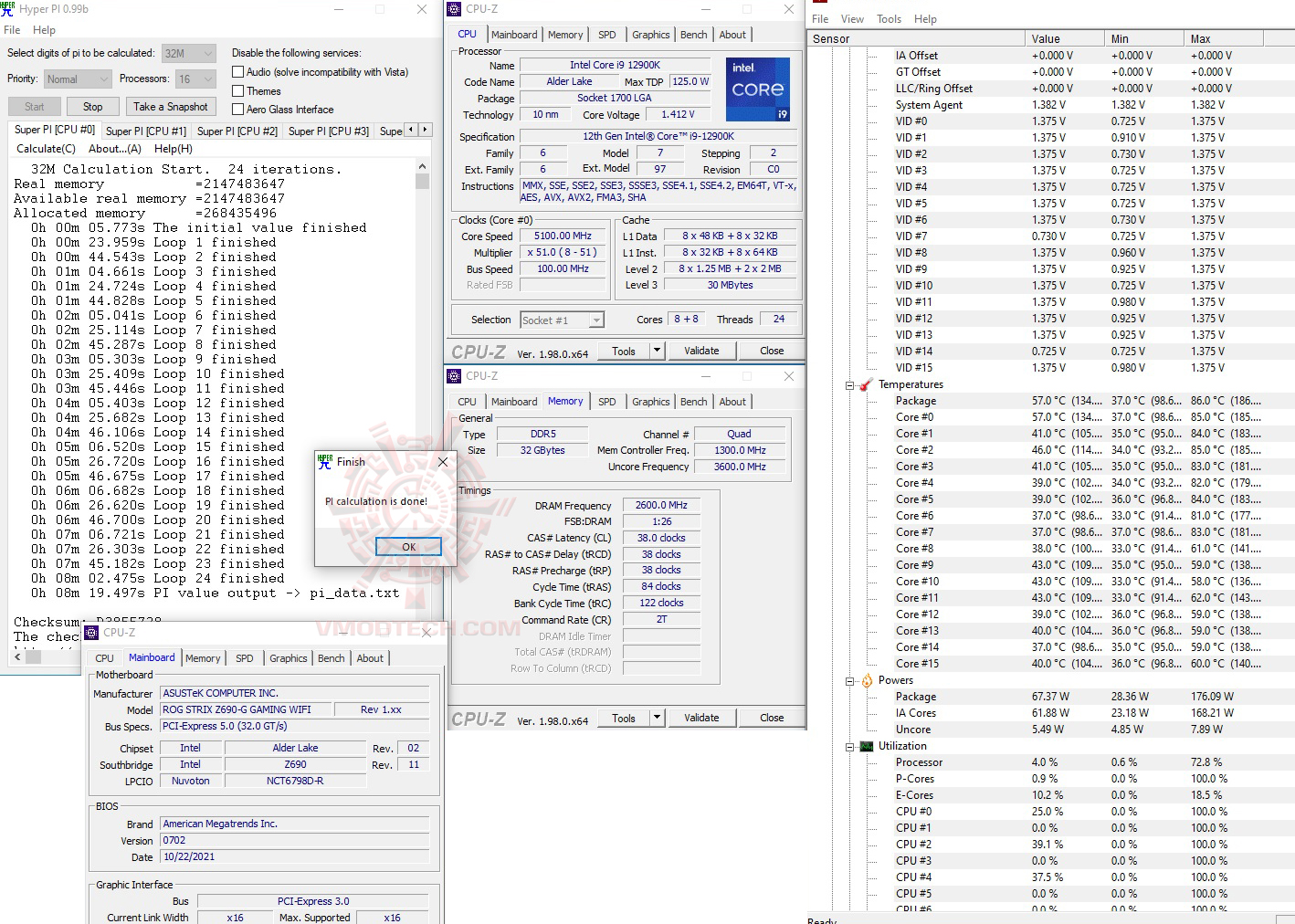Viewport: 1295px width, 924px height.
Task: Open the Tools dropdown arrow in CPU-Z CPU window
Action: click(x=657, y=351)
